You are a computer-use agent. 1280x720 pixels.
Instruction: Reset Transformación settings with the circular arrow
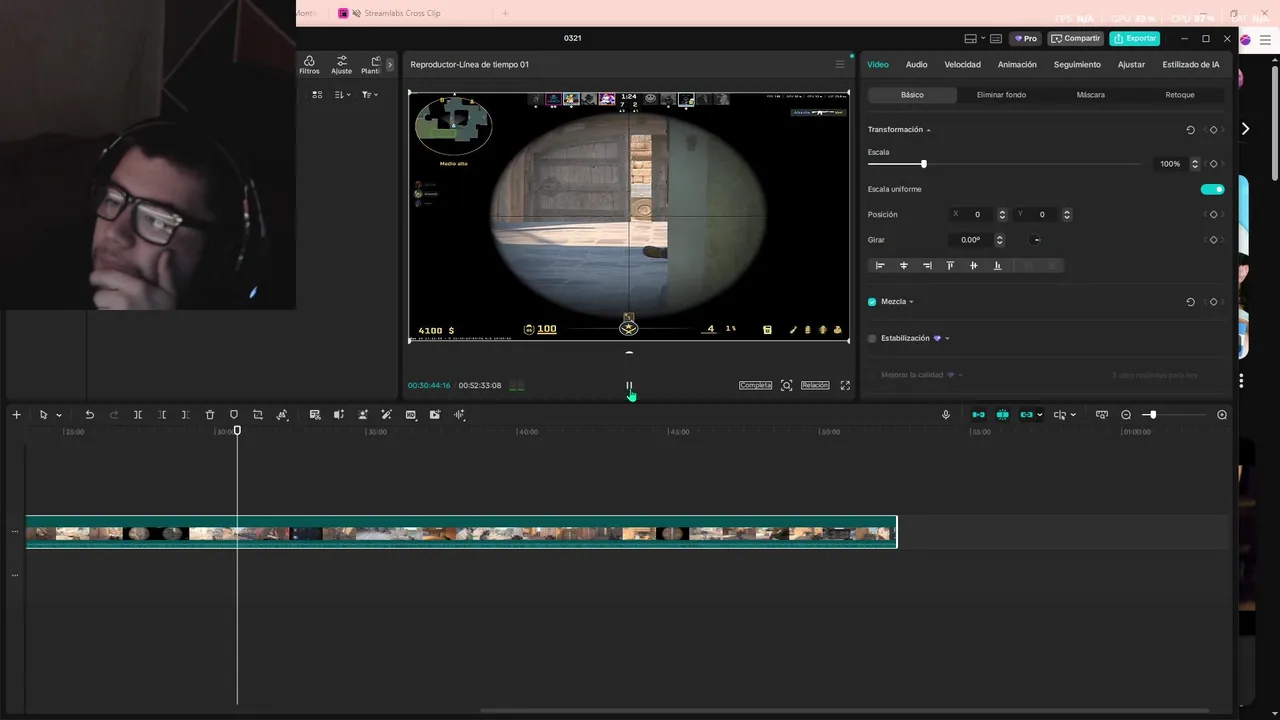click(1190, 130)
